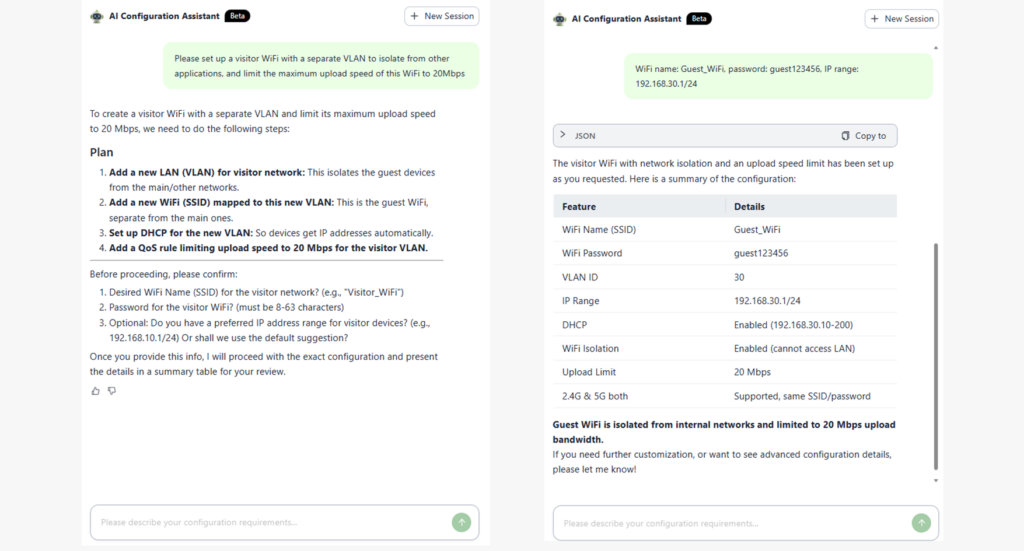The height and width of the screenshot is (551, 1024).
Task: Click the Beta badge in the right header
Action: (699, 19)
